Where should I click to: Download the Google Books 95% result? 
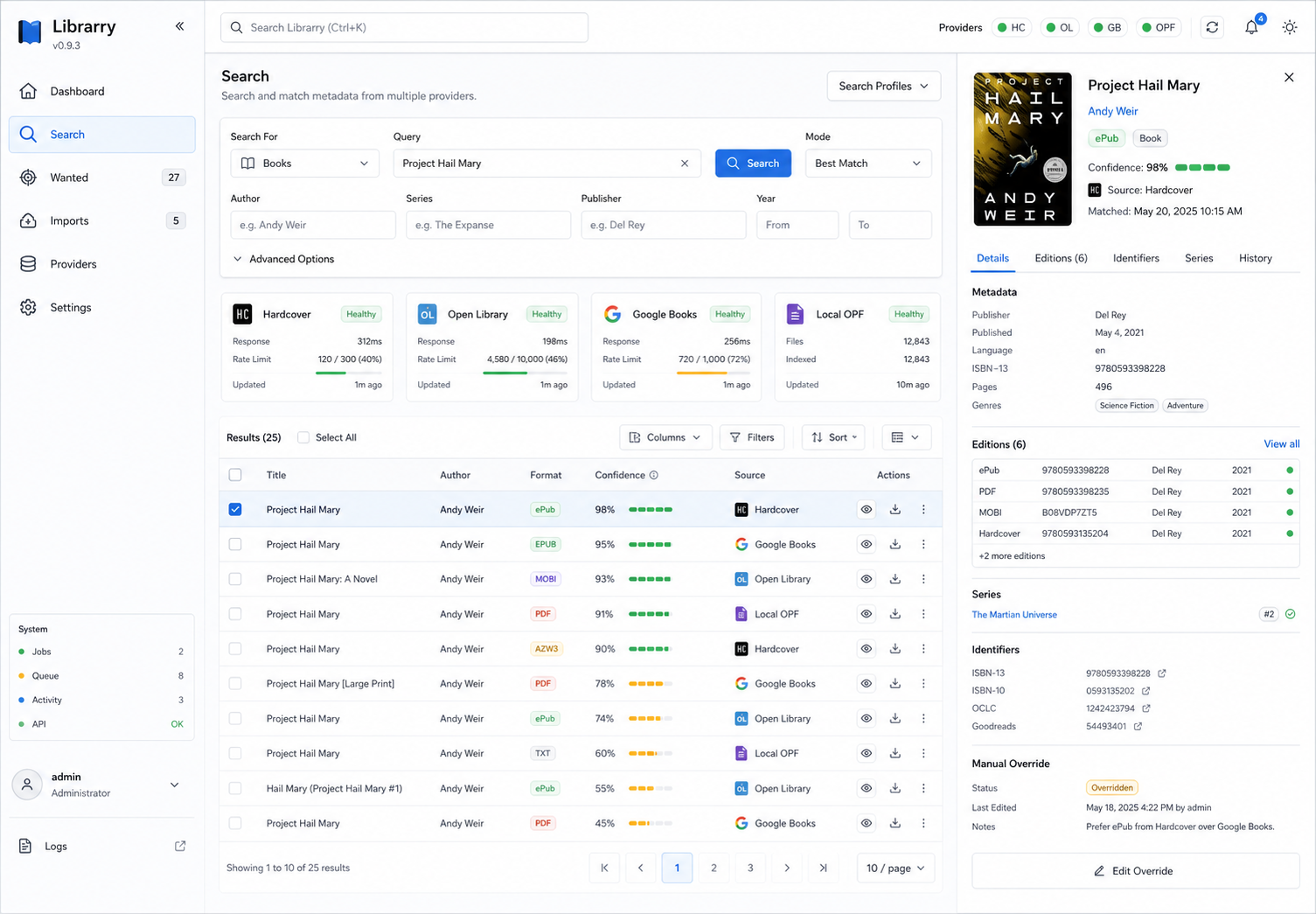point(895,544)
